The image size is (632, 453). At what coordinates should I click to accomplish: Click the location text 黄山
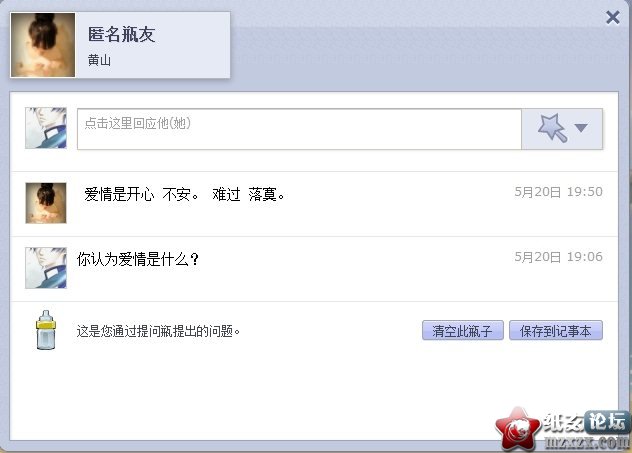click(x=99, y=60)
